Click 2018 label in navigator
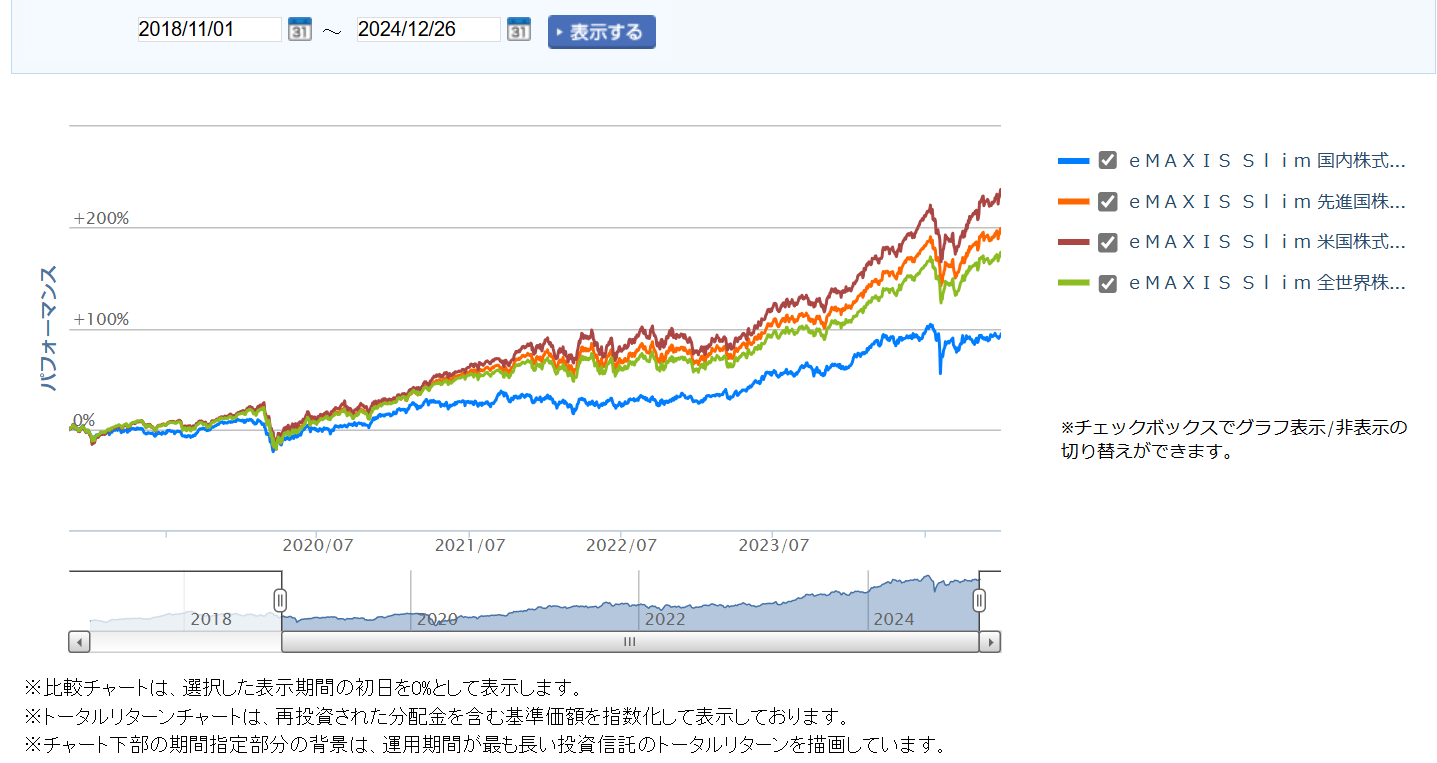 [x=211, y=619]
